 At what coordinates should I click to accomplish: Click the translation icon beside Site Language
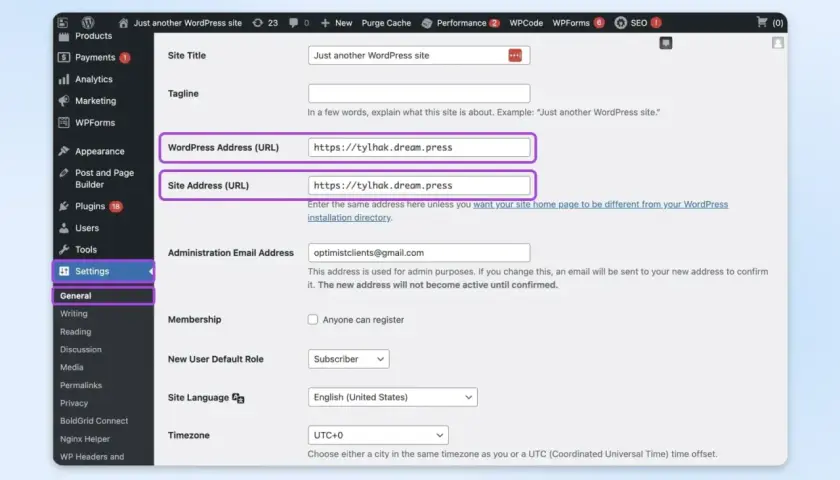tap(238, 398)
